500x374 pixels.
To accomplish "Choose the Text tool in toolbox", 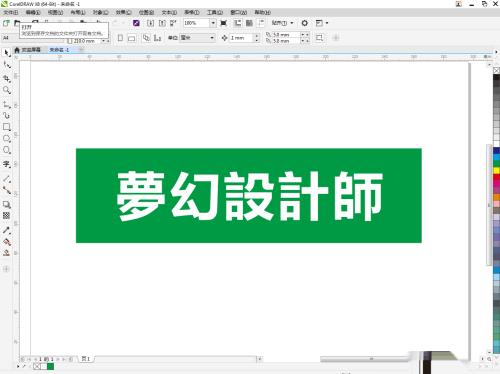I will (6, 164).
